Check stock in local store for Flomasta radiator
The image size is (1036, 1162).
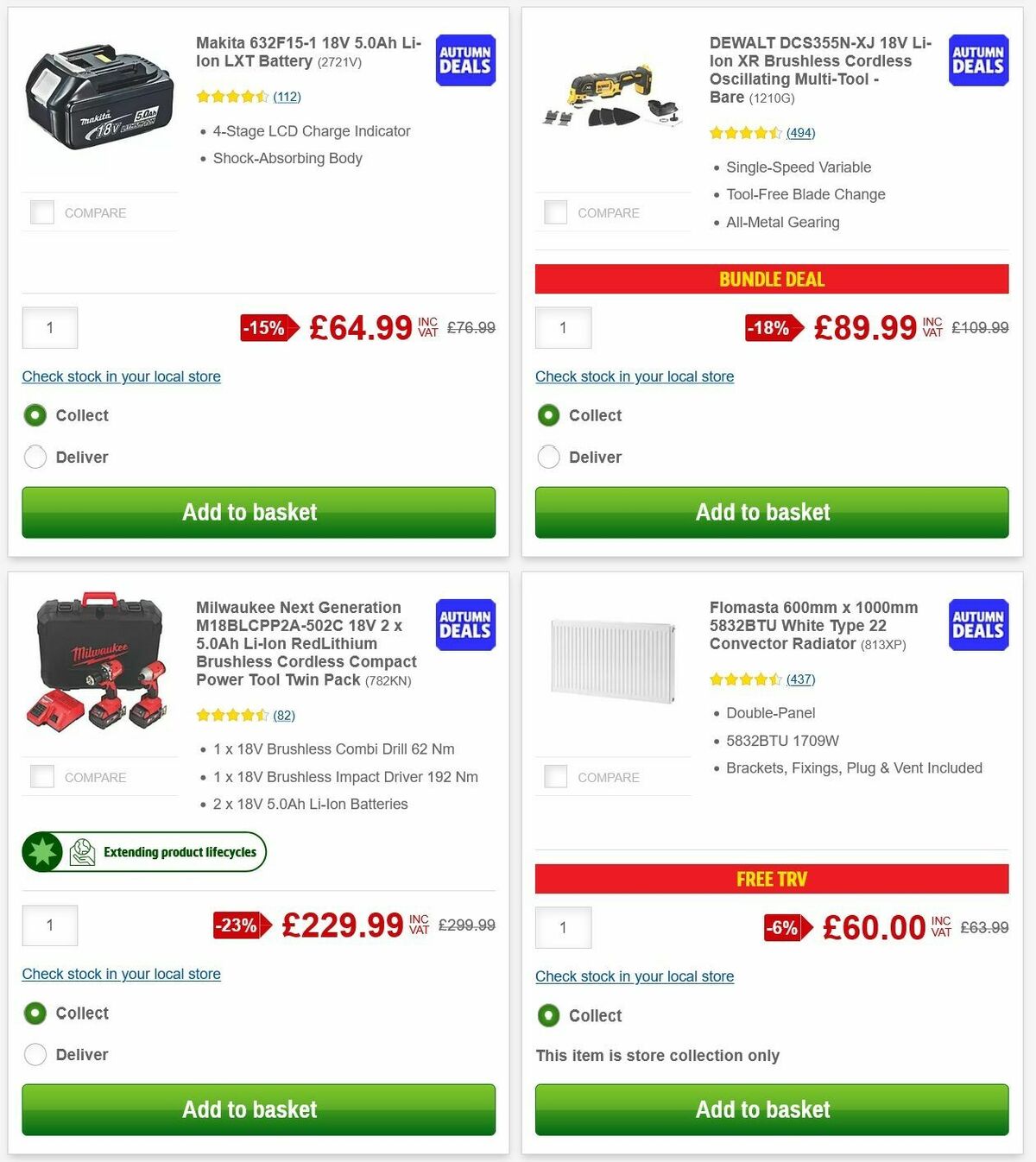[635, 976]
